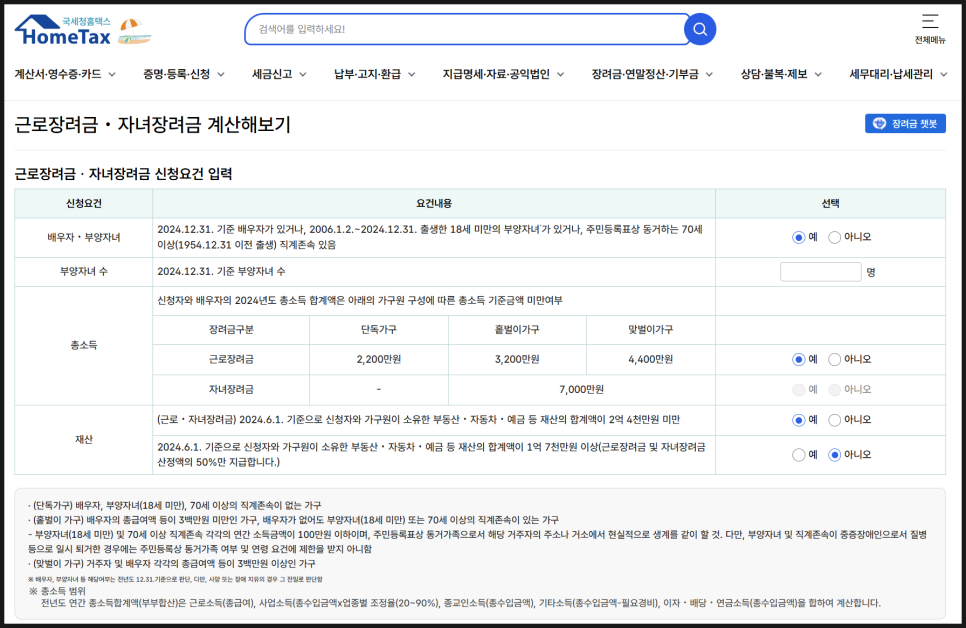Expand chevron next to 세무대리·납세관리

943,75
